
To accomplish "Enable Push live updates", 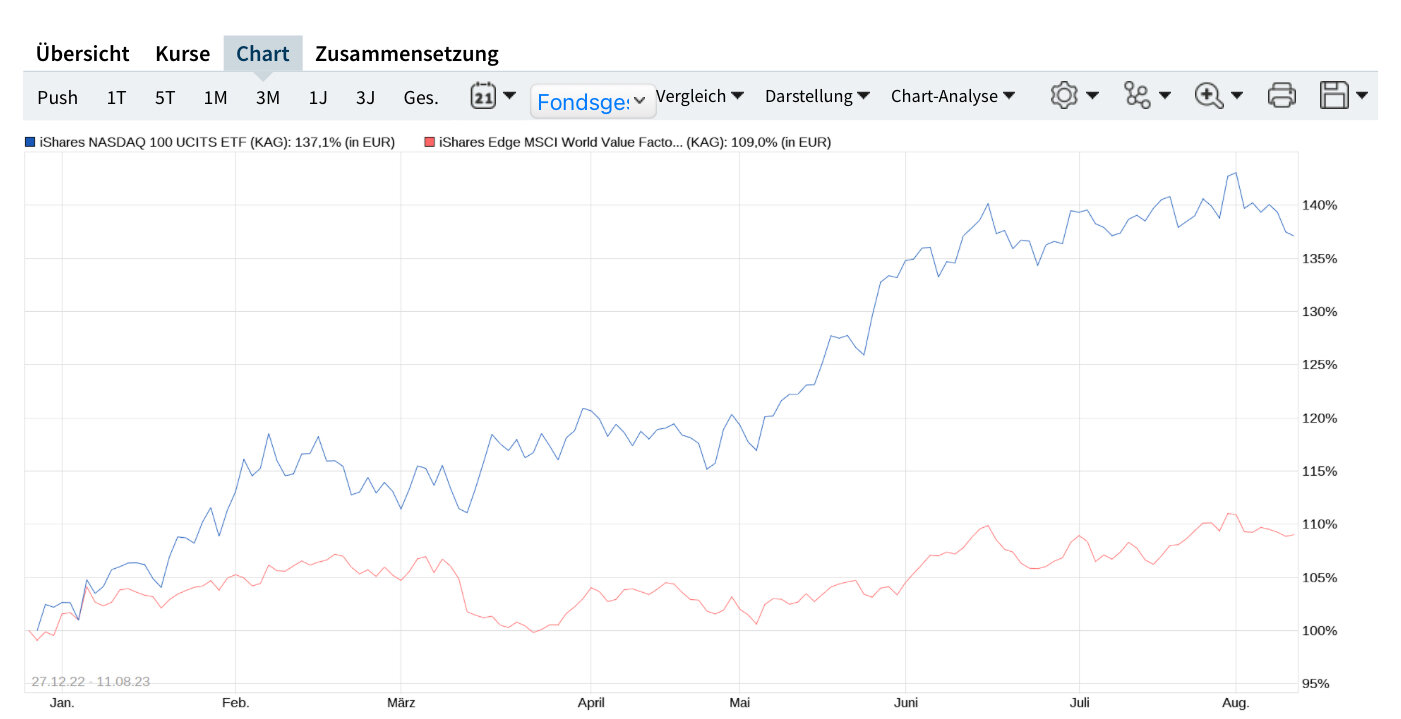I will pos(57,97).
